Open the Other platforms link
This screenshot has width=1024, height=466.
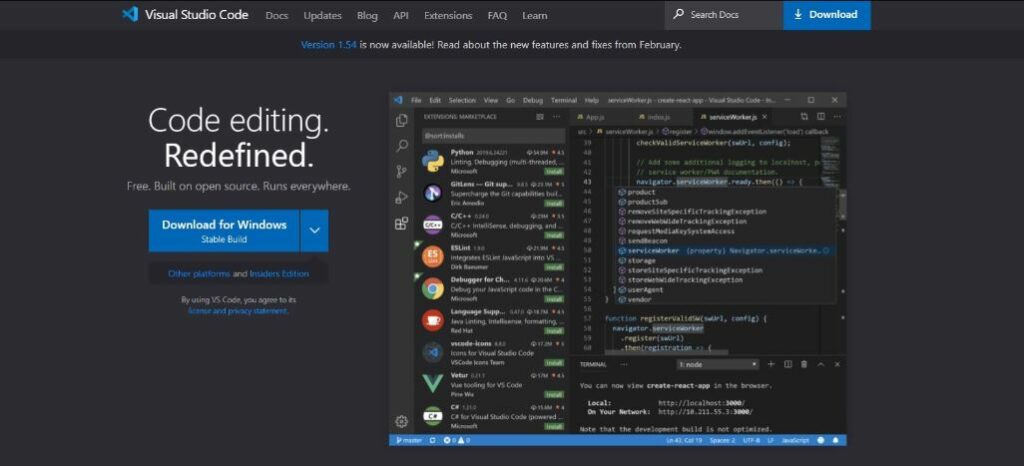point(199,273)
